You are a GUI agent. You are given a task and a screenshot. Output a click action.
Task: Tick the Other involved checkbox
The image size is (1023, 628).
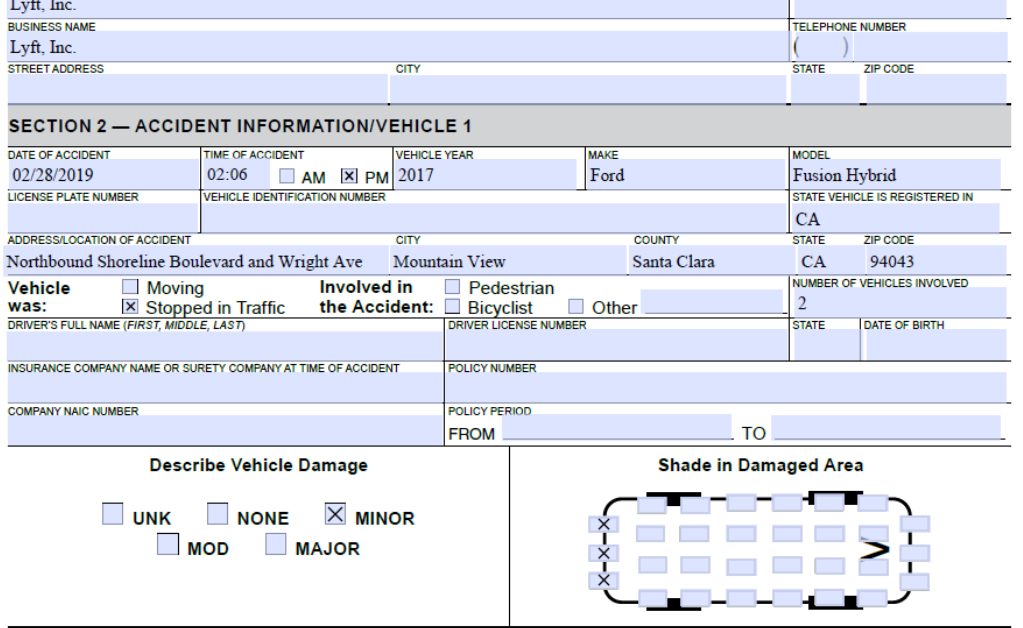coord(576,307)
